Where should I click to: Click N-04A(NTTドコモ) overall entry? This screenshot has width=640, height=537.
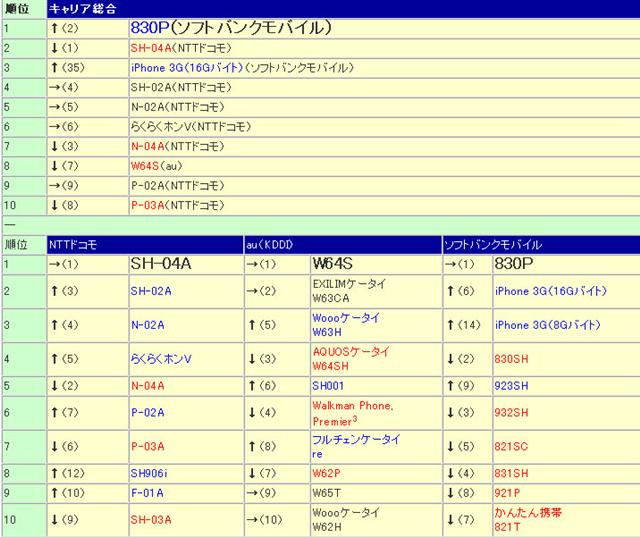point(178,146)
